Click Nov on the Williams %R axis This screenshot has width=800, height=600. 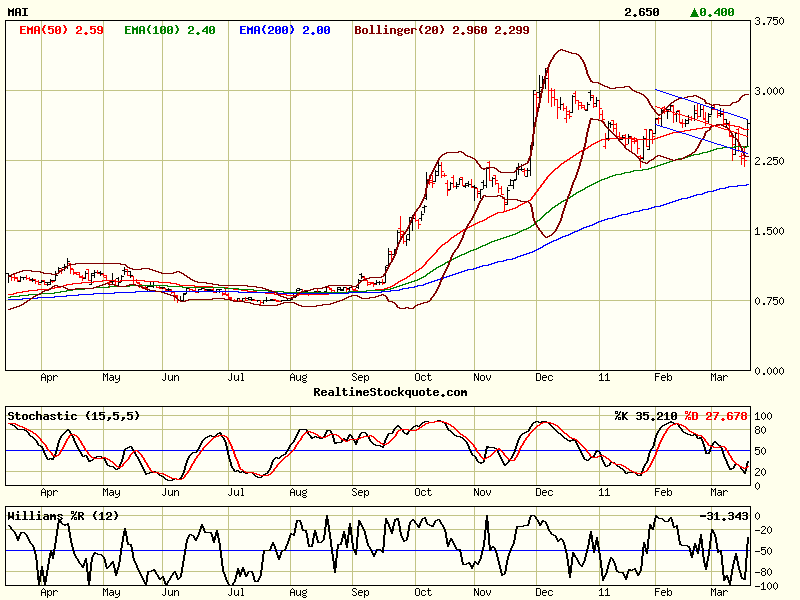pos(482,593)
